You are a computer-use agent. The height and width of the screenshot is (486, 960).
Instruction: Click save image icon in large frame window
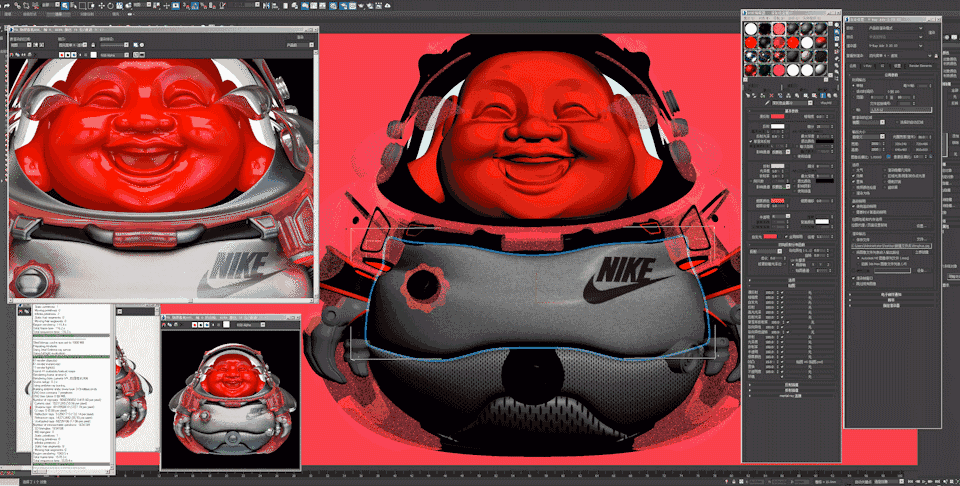point(12,54)
